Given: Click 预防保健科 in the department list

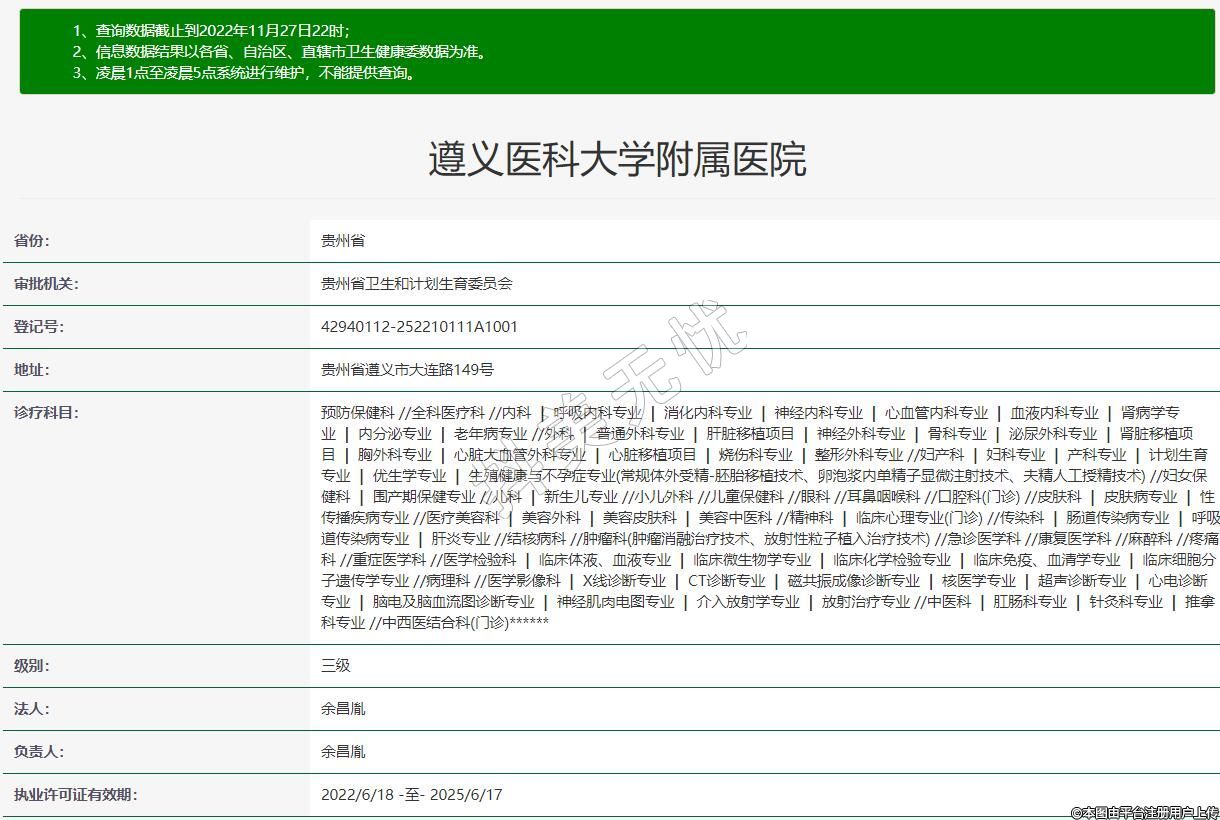Looking at the screenshot, I should point(357,413).
